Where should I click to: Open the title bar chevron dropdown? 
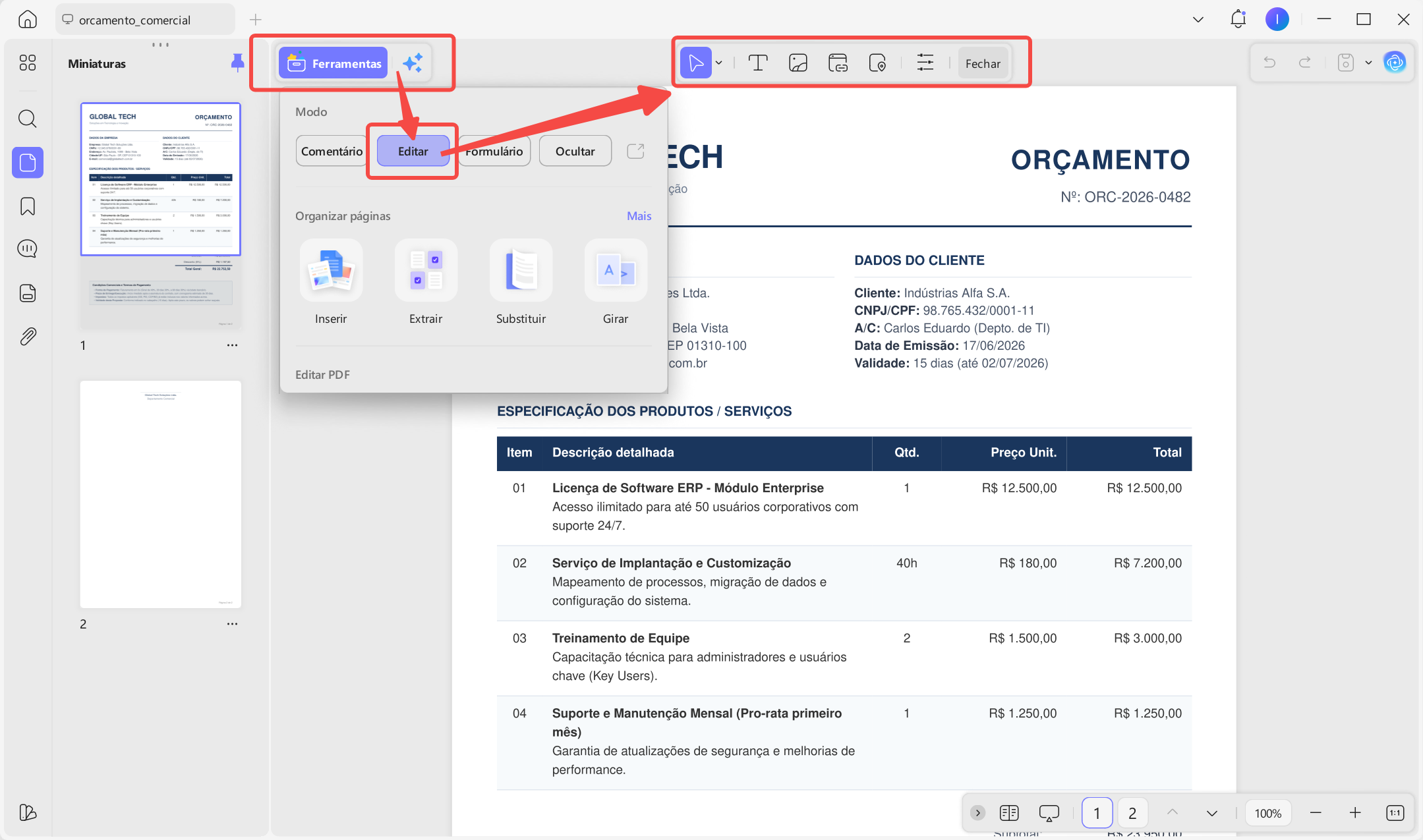click(1198, 20)
